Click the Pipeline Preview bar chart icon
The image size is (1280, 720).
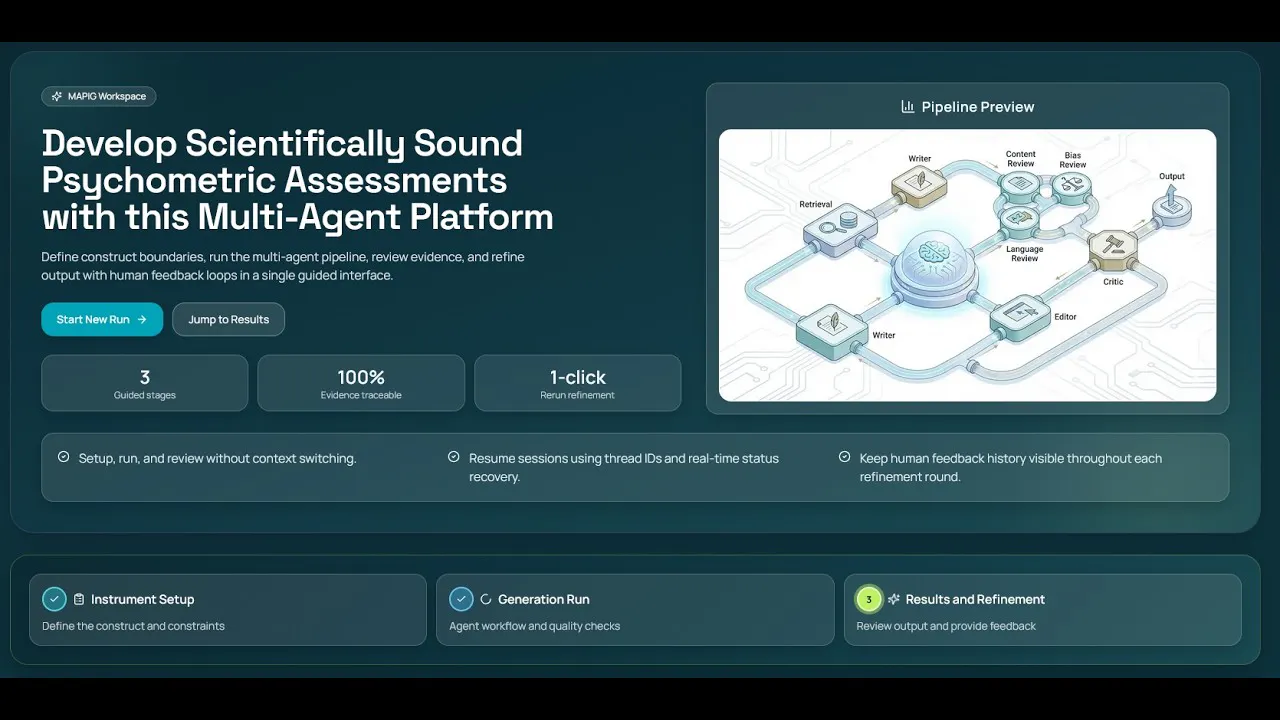click(x=908, y=107)
